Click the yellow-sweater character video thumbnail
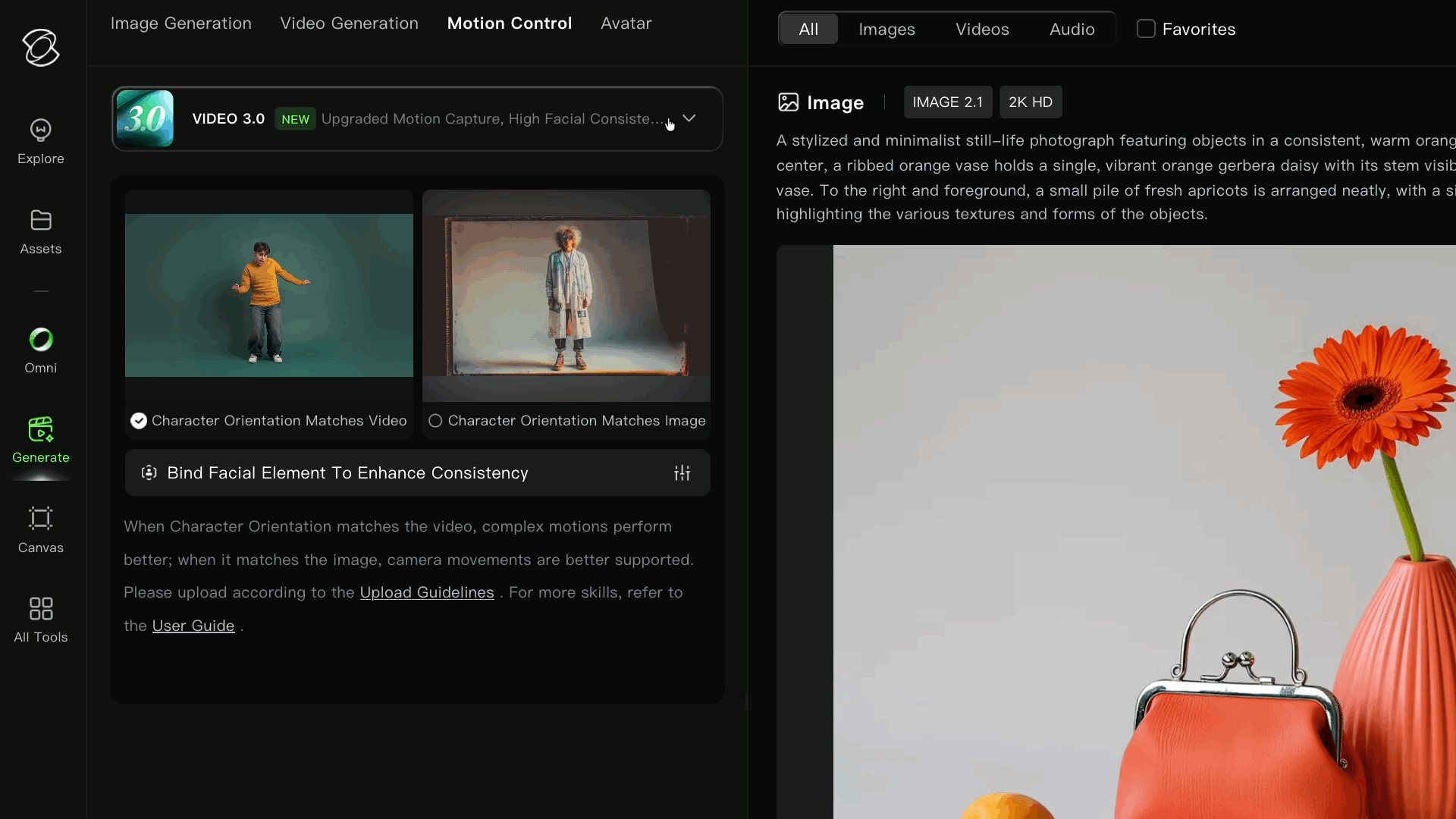 click(x=268, y=295)
